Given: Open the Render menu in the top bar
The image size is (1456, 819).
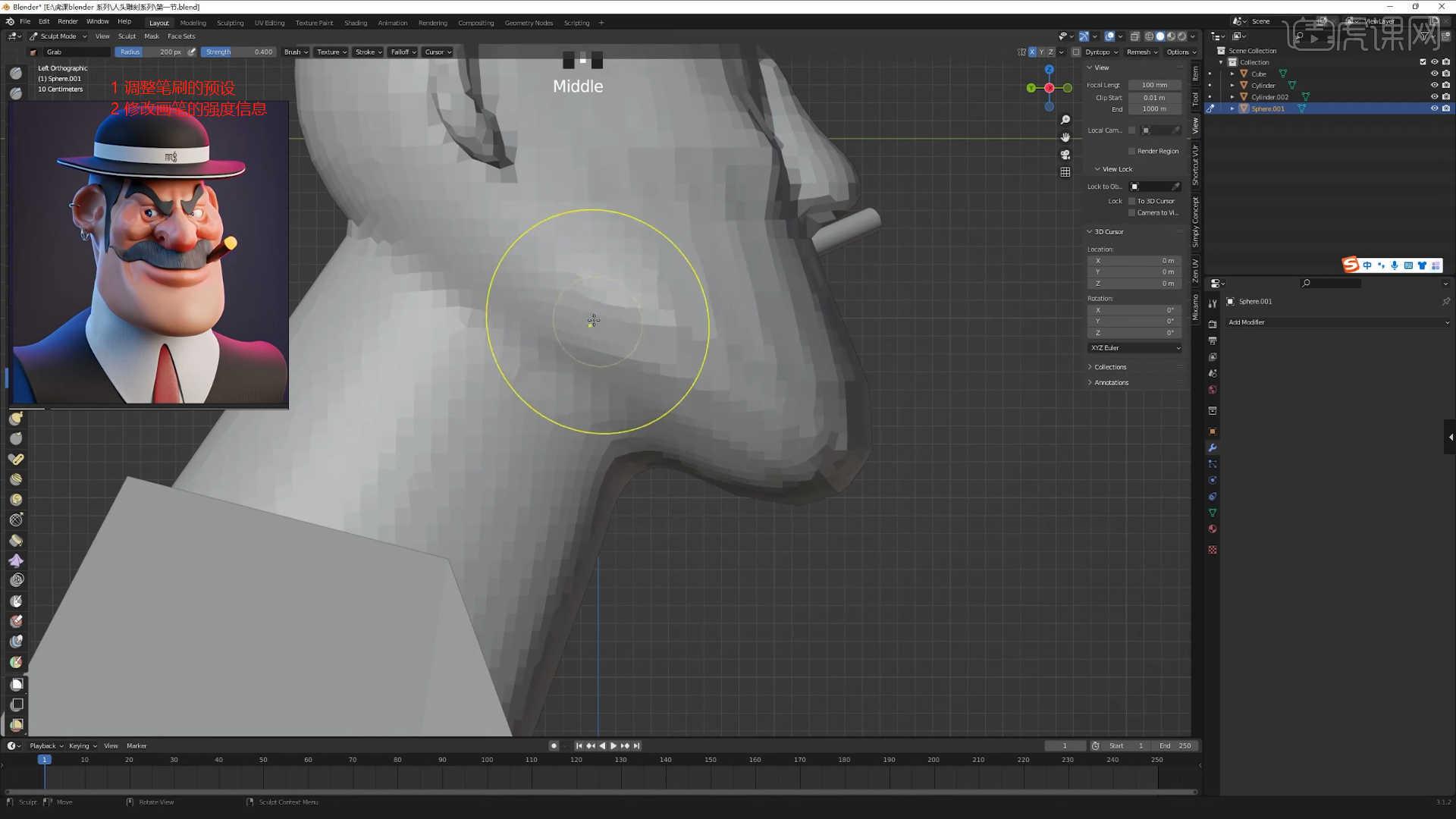Looking at the screenshot, I should [67, 21].
